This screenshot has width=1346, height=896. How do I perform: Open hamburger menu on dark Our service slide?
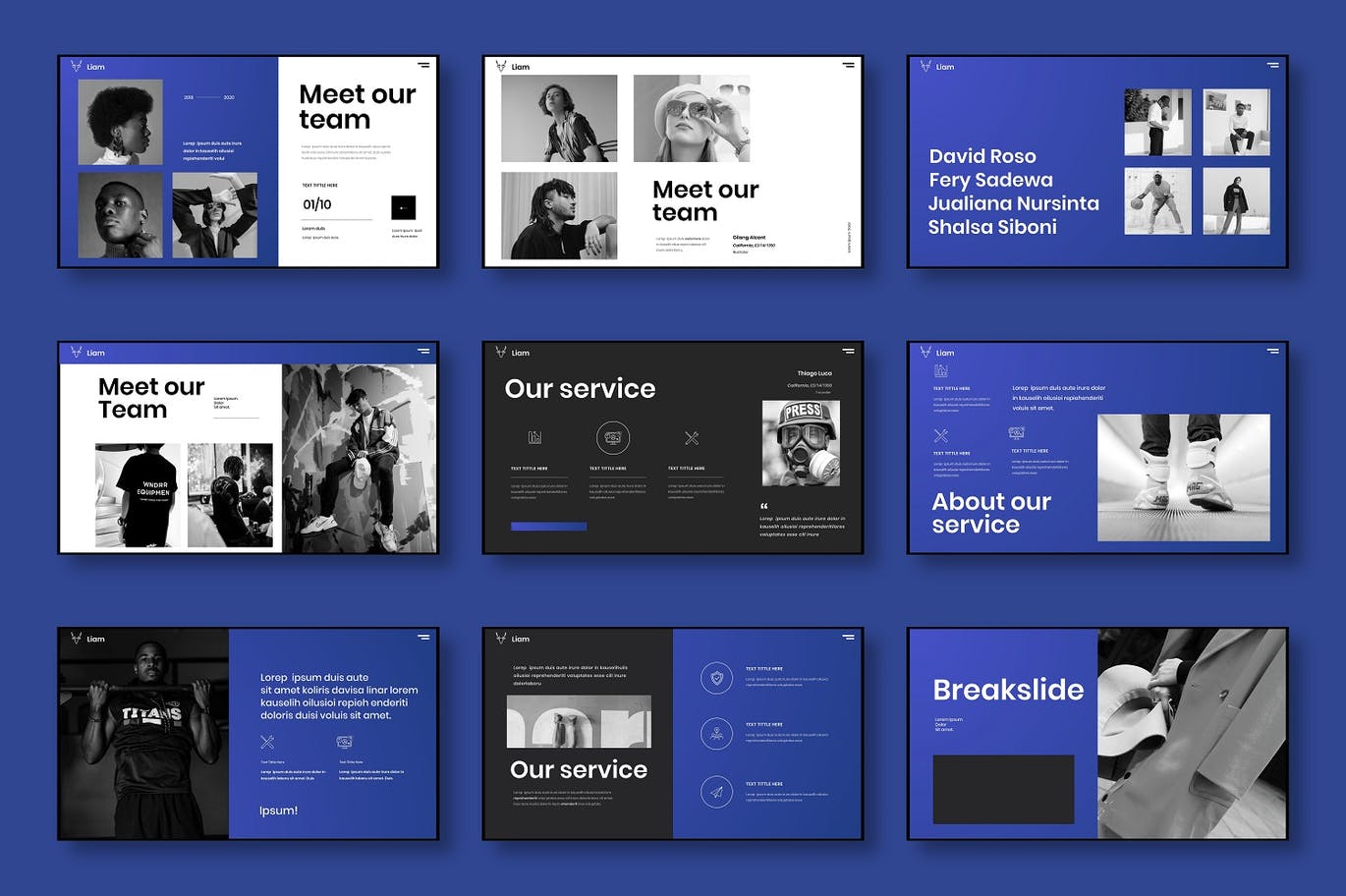(x=848, y=351)
